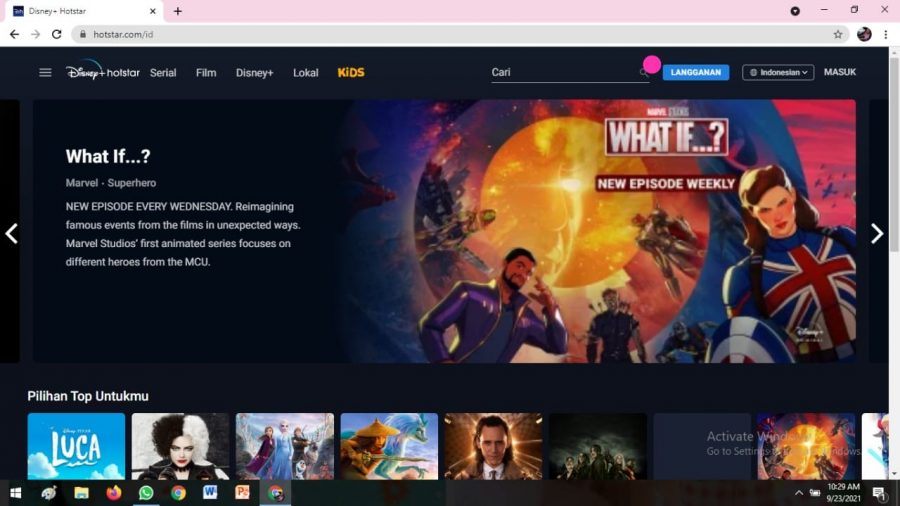
Task: Click the Disney+ Hotstar logo
Action: click(103, 72)
